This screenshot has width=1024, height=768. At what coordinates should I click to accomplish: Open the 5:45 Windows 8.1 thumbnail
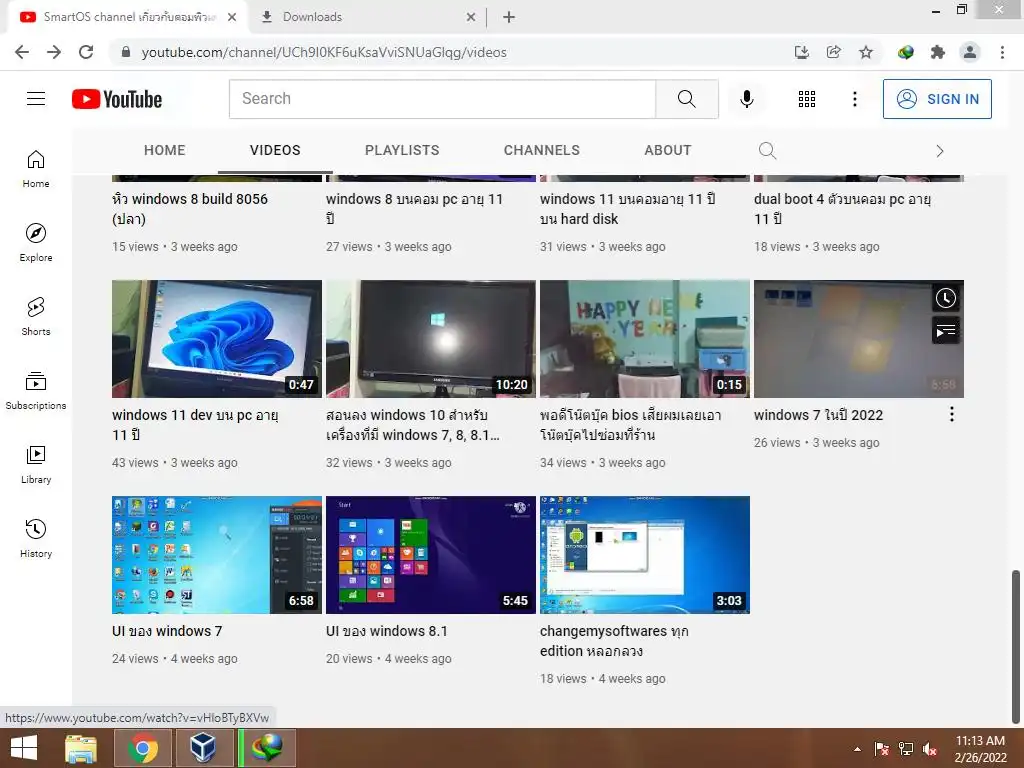click(431, 554)
